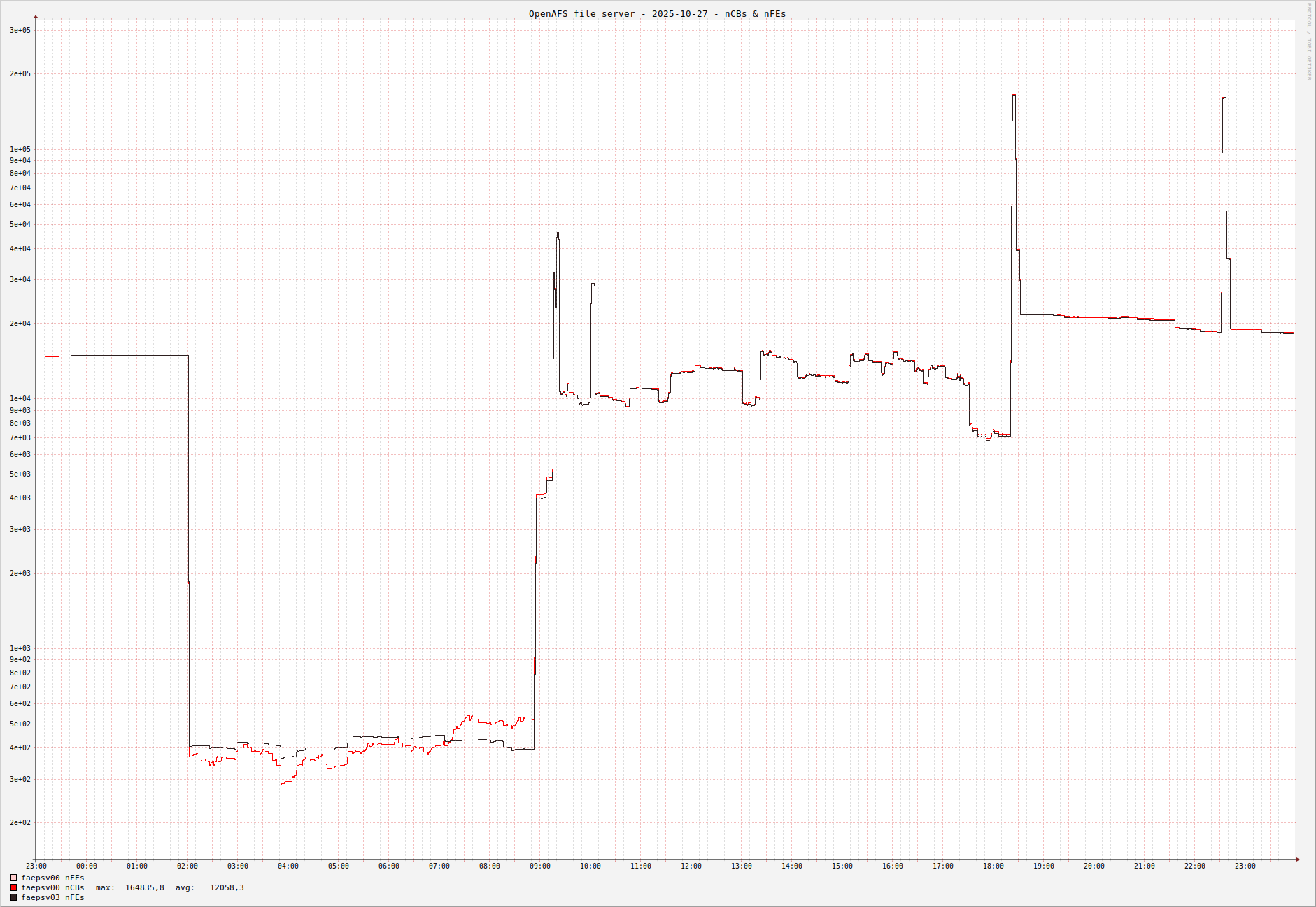Click the 22:00 label on time axis
The width and height of the screenshot is (1316, 907).
[x=1195, y=866]
